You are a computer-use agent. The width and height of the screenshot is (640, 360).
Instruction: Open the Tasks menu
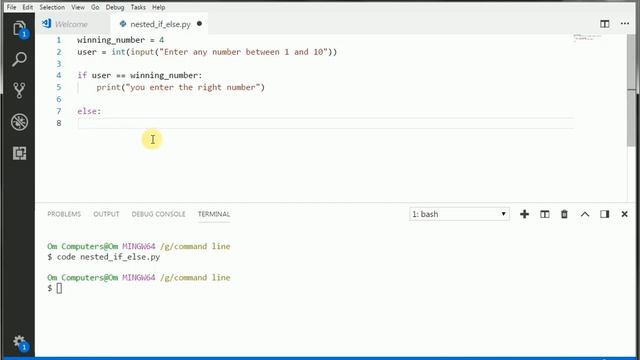(x=138, y=7)
